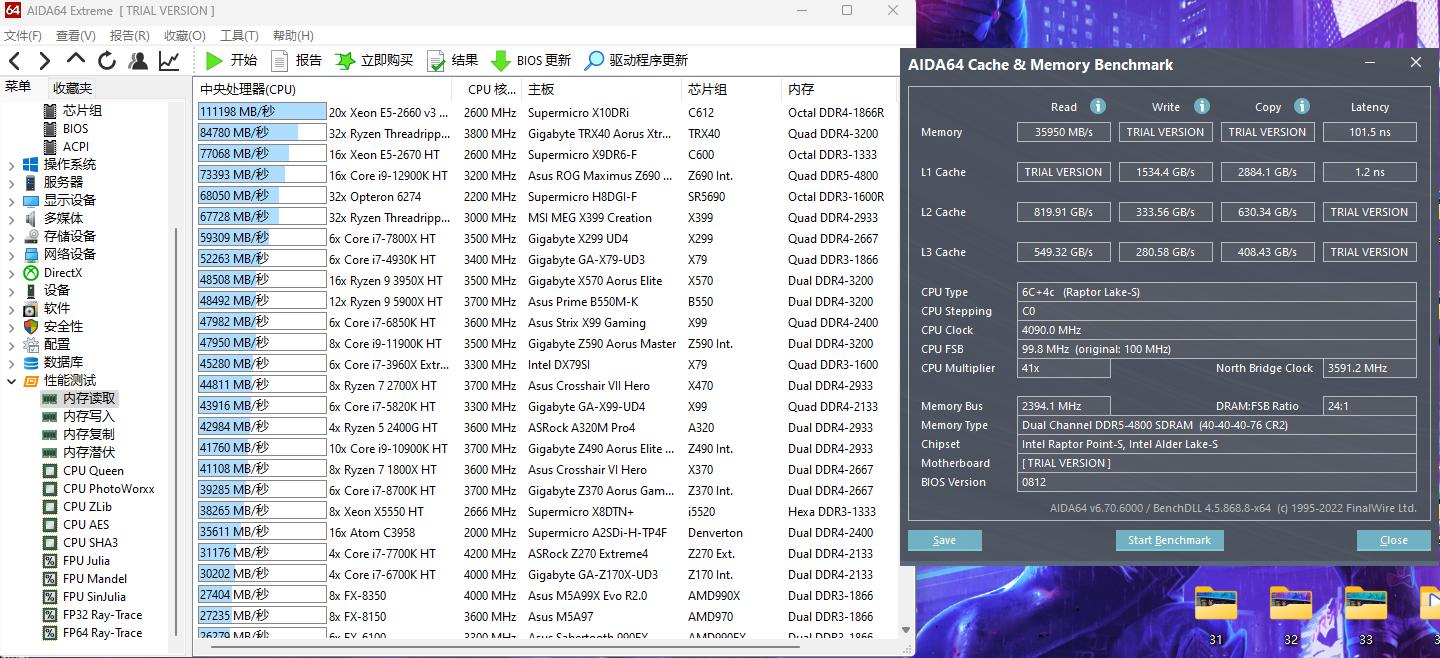Open the 查看(V) menu
1440x658 pixels.
(x=76, y=35)
